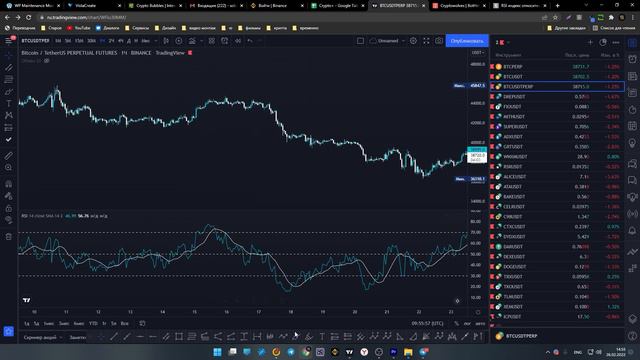Open the stock screener dropdown at bottom
This screenshot has height=360, width=640.
43,337
